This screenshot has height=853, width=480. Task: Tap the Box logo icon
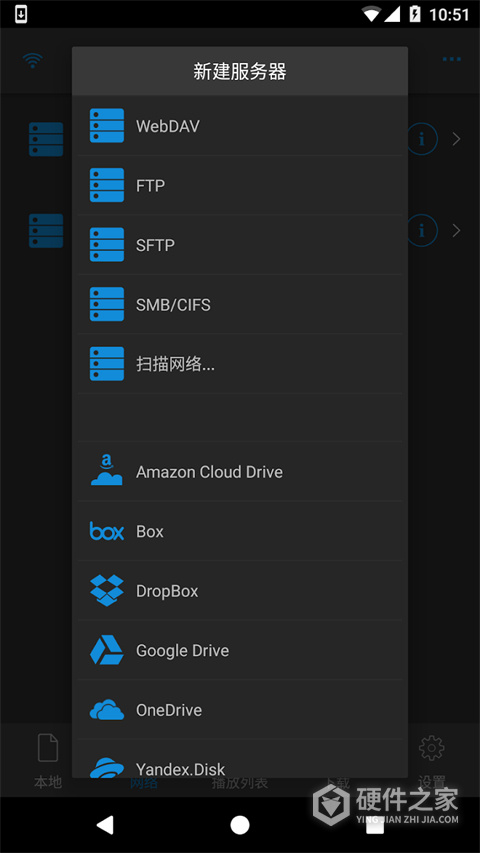click(107, 531)
